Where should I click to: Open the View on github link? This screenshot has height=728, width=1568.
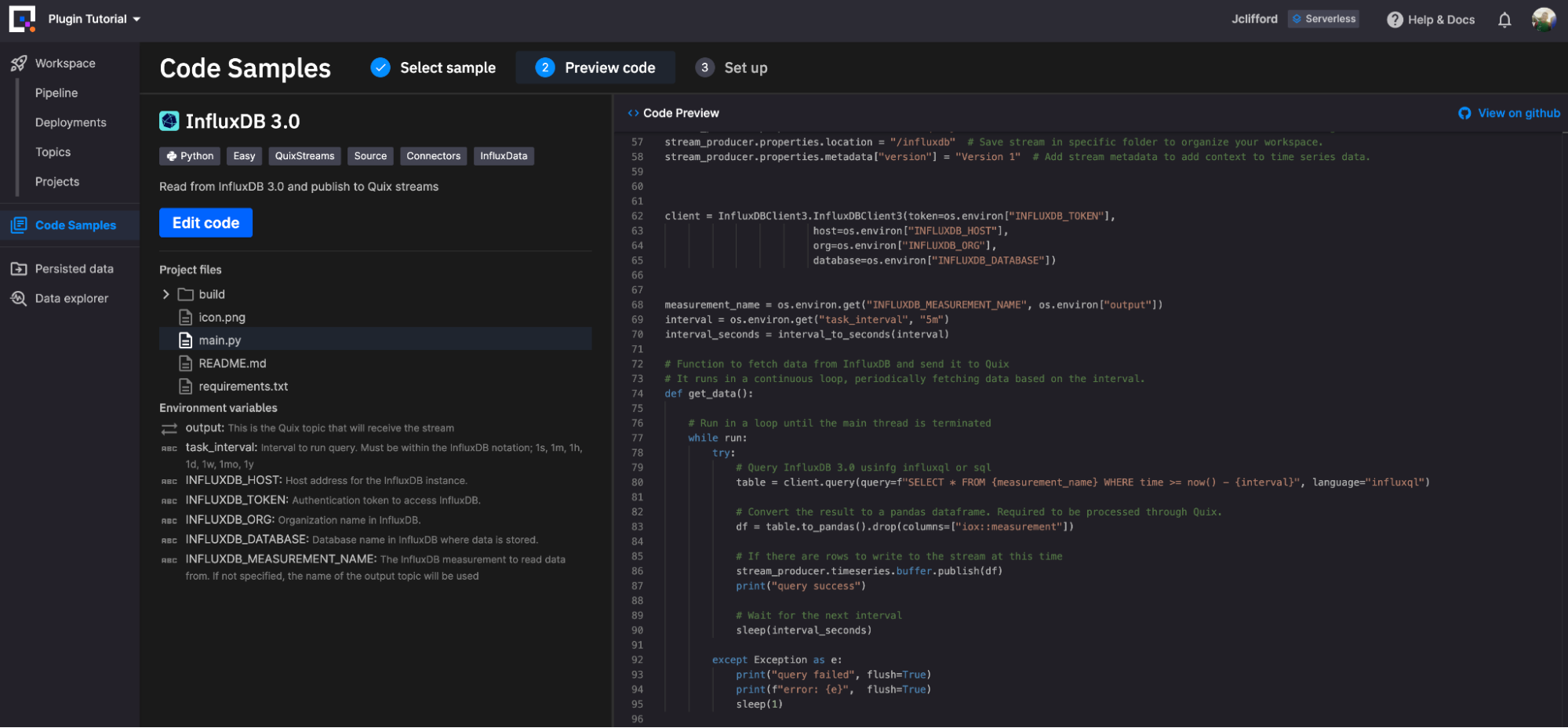[1519, 113]
